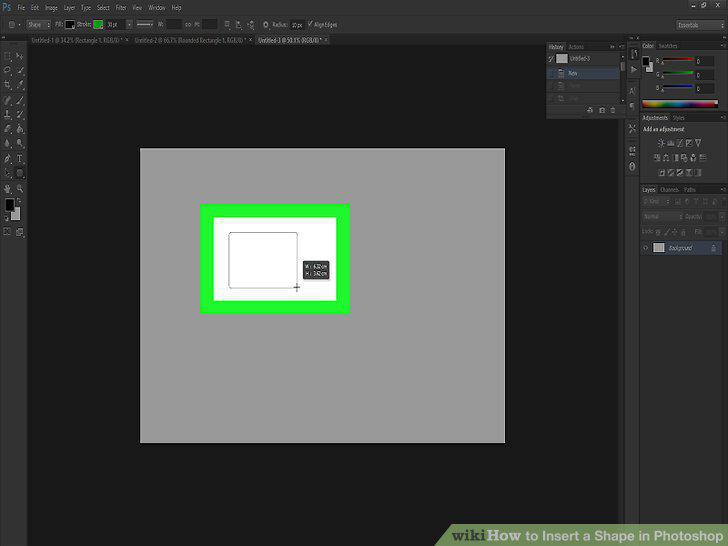Create new snapshot in History panel
The width and height of the screenshot is (728, 546).
tap(602, 110)
